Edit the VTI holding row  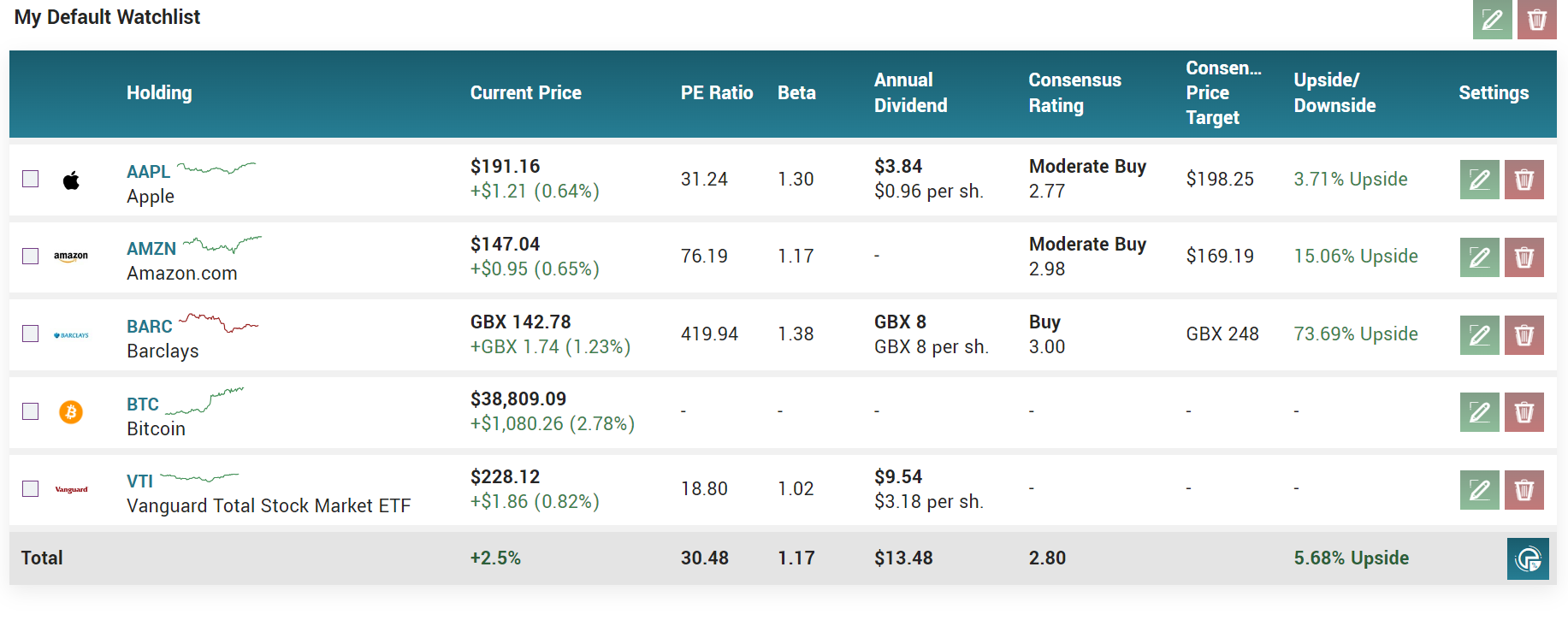(1479, 490)
